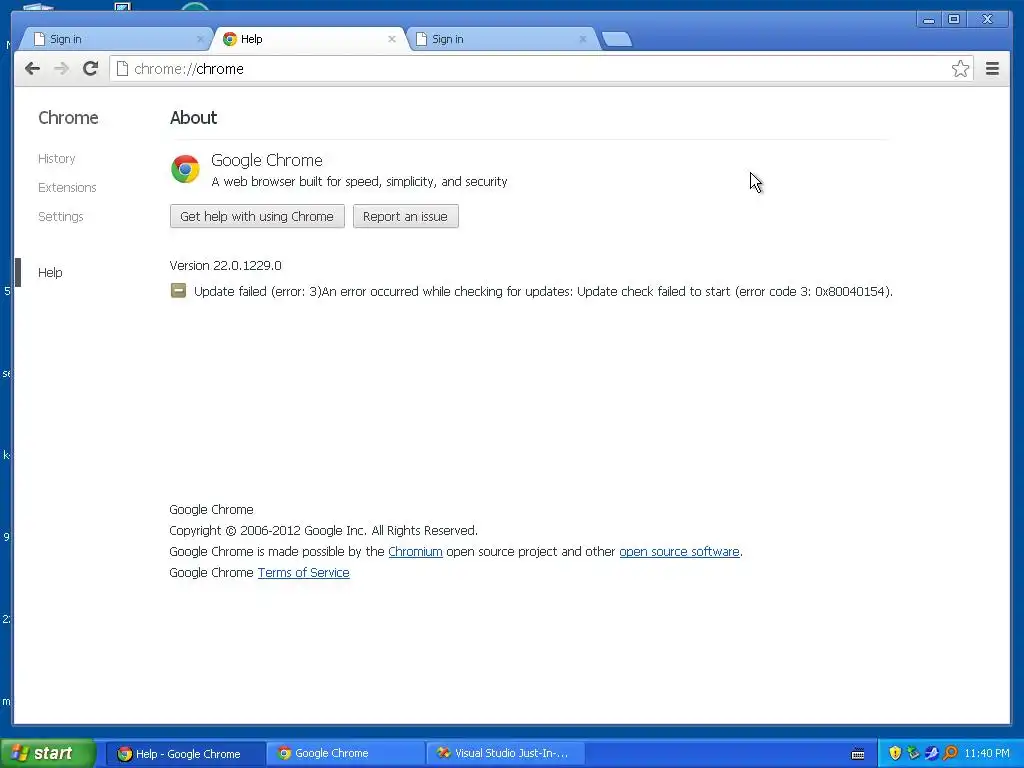This screenshot has height=768, width=1024.
Task: Maximize the Chrome window
Action: tap(954, 20)
